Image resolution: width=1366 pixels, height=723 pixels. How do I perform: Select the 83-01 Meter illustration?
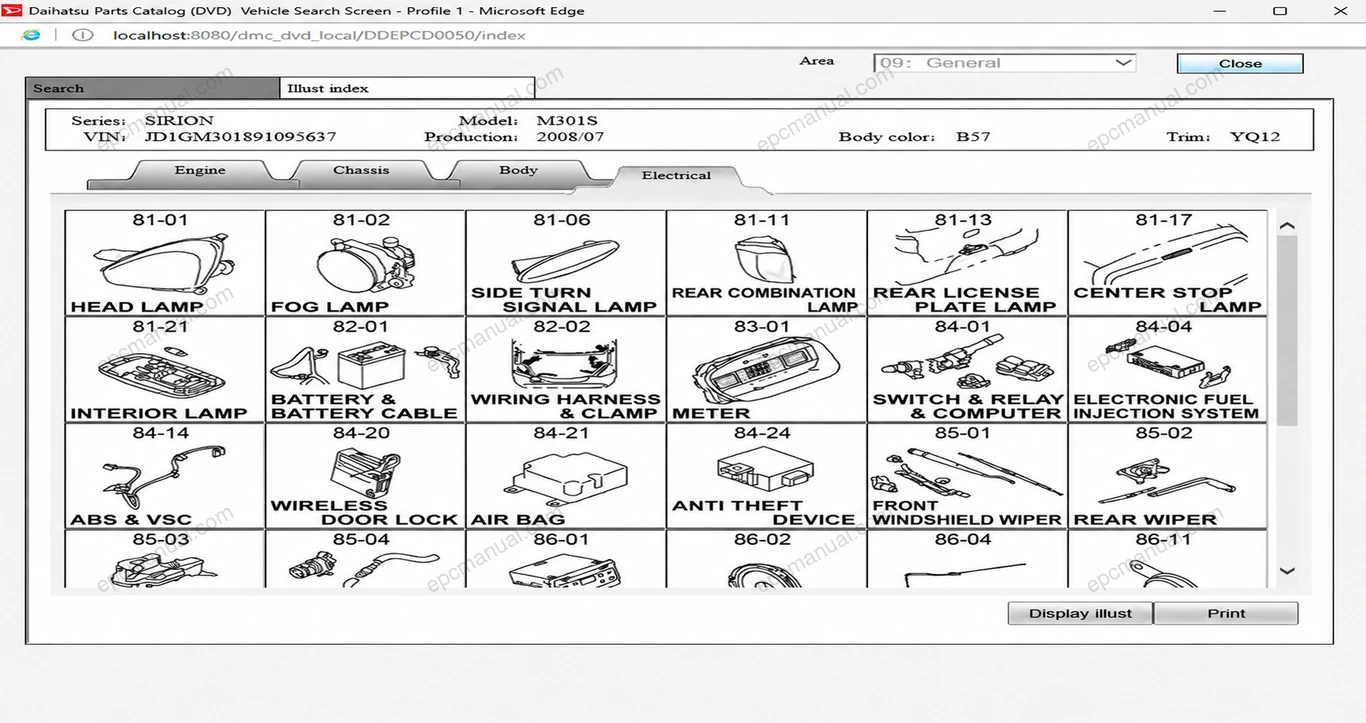coord(766,370)
